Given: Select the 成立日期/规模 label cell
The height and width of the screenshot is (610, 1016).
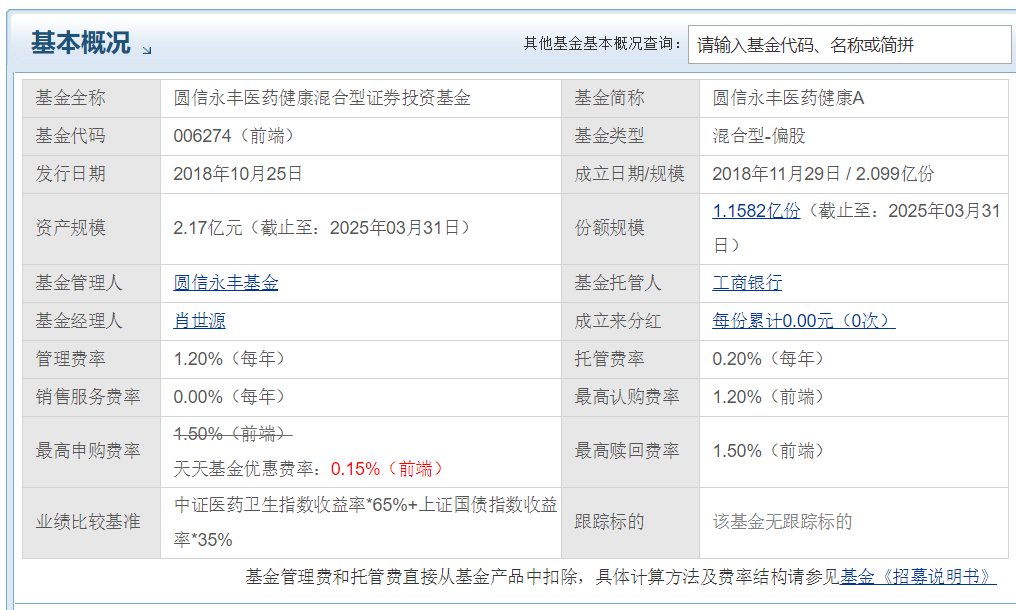Looking at the screenshot, I should [x=630, y=174].
